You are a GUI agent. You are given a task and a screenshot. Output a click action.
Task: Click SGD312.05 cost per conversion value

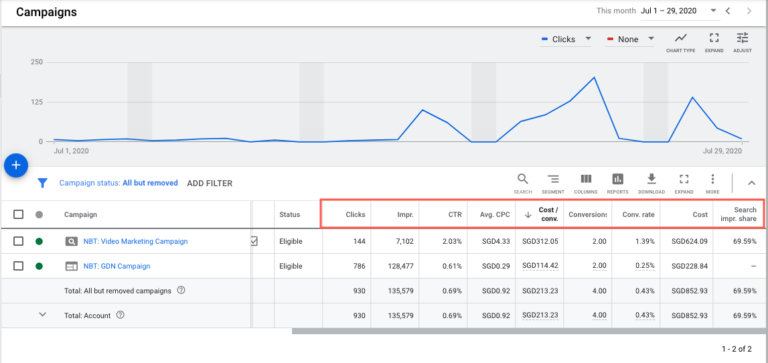[540, 242]
